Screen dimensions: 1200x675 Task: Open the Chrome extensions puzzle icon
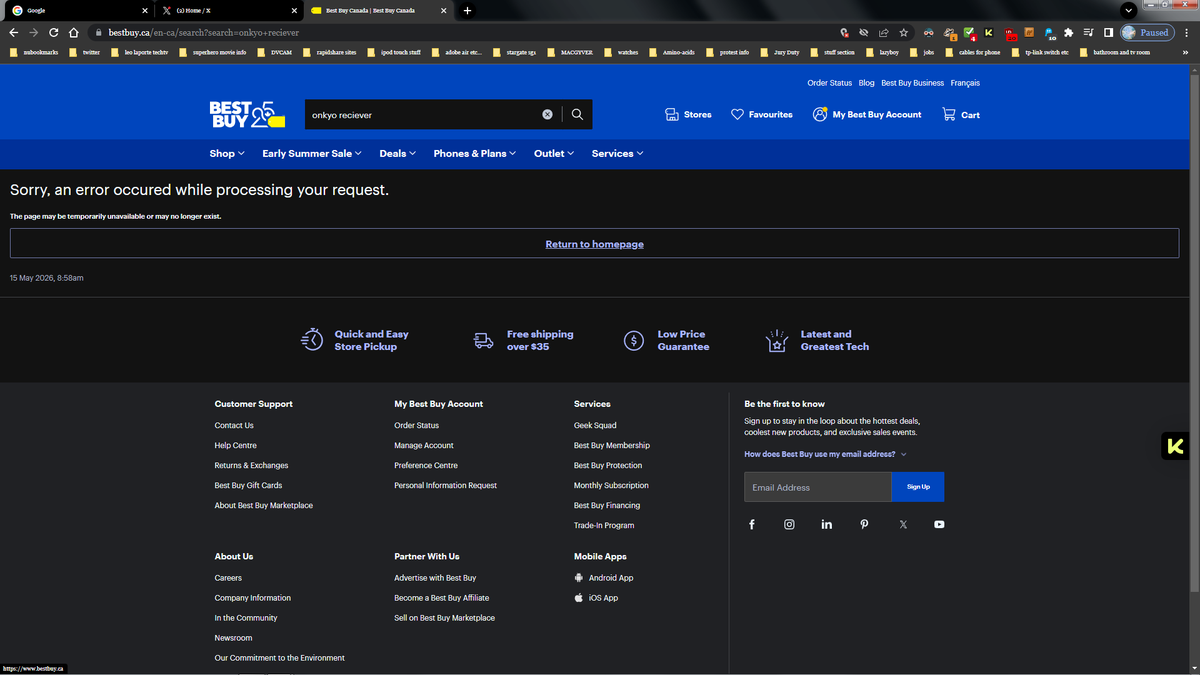(1069, 32)
